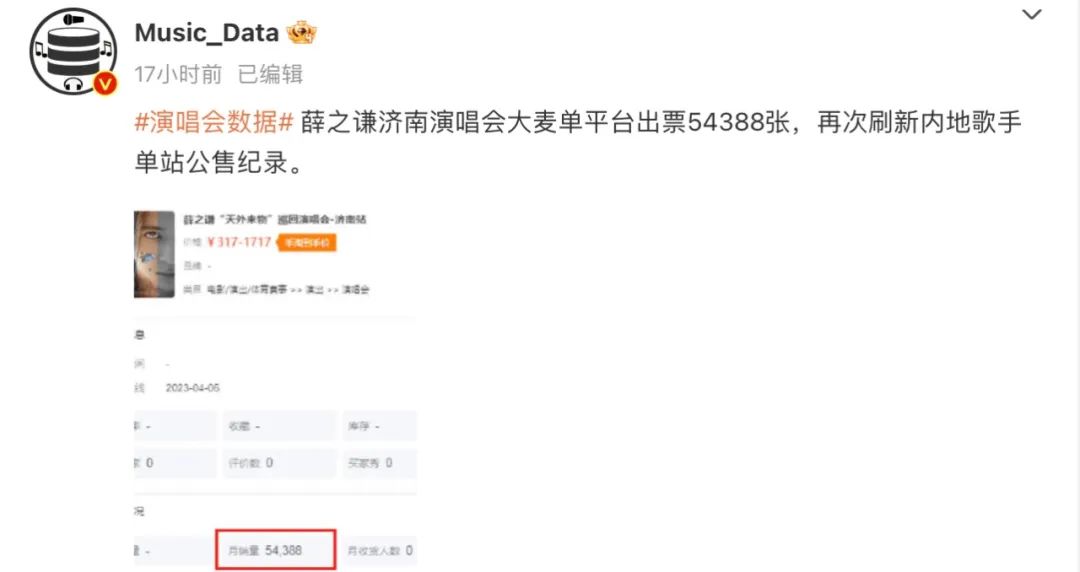
Task: Click the post text mentioning 54388张
Action: (577, 142)
